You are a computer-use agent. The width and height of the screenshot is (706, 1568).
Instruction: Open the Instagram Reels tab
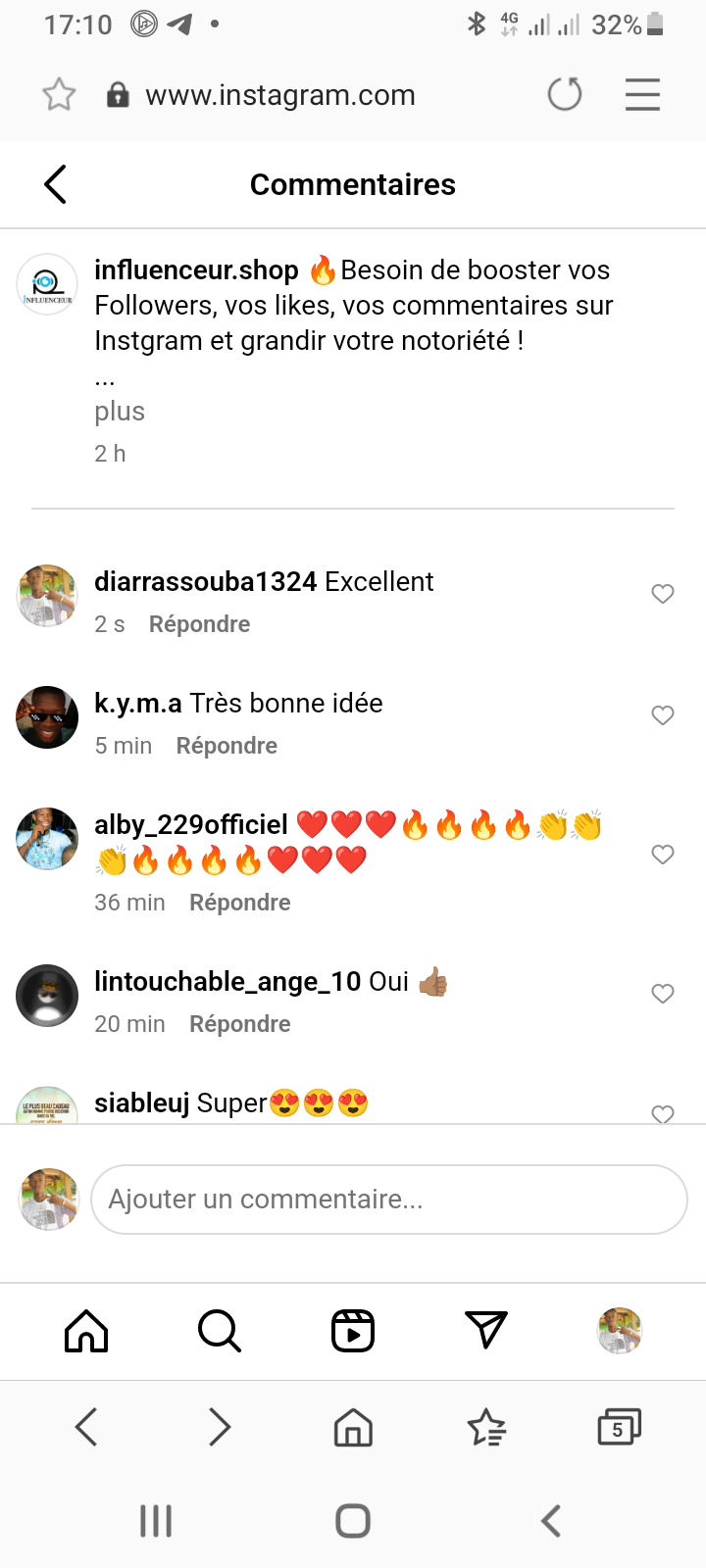(353, 1331)
